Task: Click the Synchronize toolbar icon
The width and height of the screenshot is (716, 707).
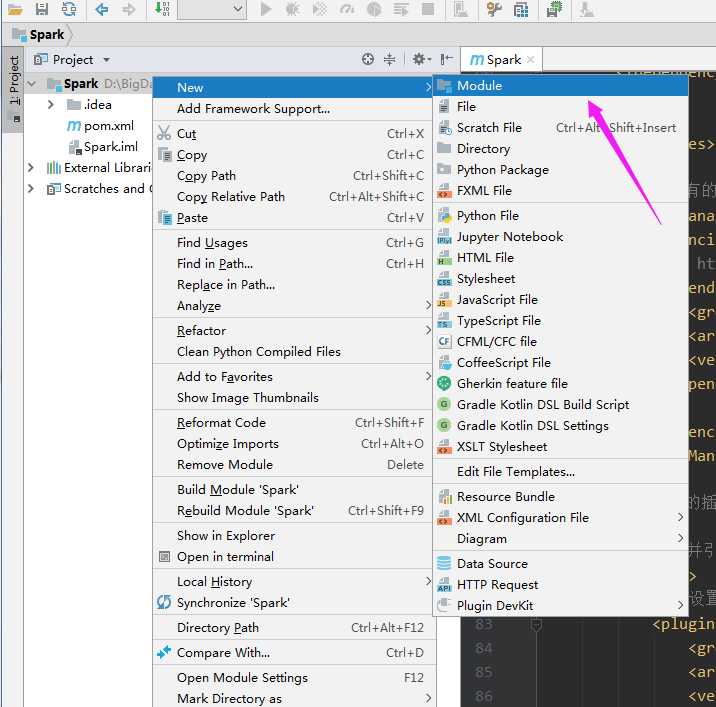Action: coord(69,9)
